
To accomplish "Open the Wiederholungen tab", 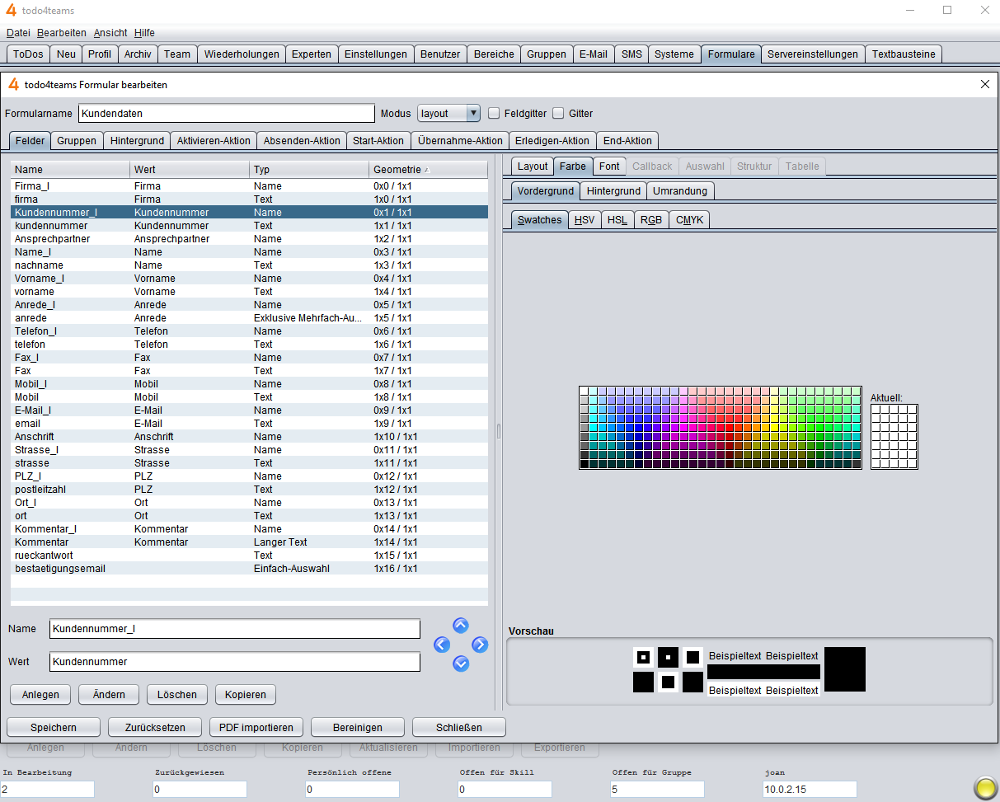I will click(241, 54).
